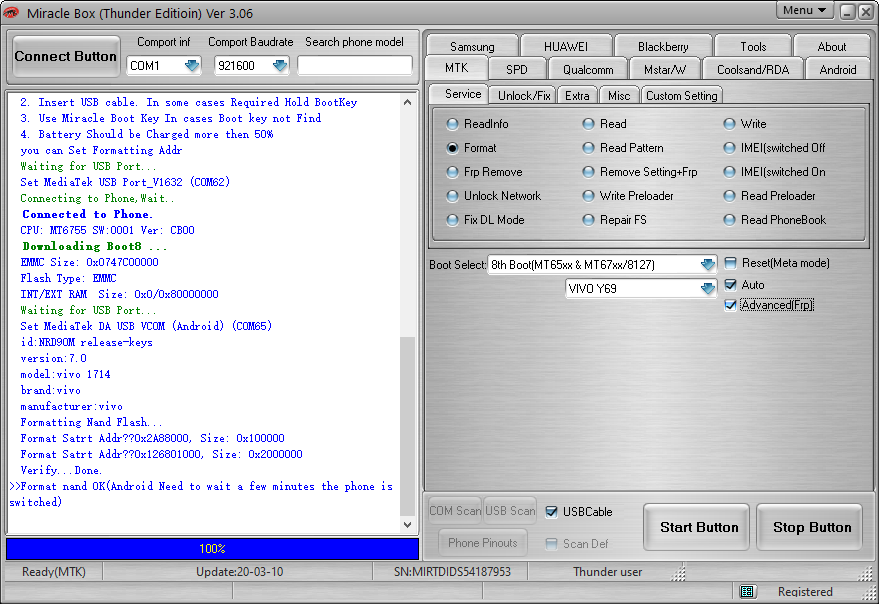Click the Ready(MTK) status bar entry

click(54, 571)
